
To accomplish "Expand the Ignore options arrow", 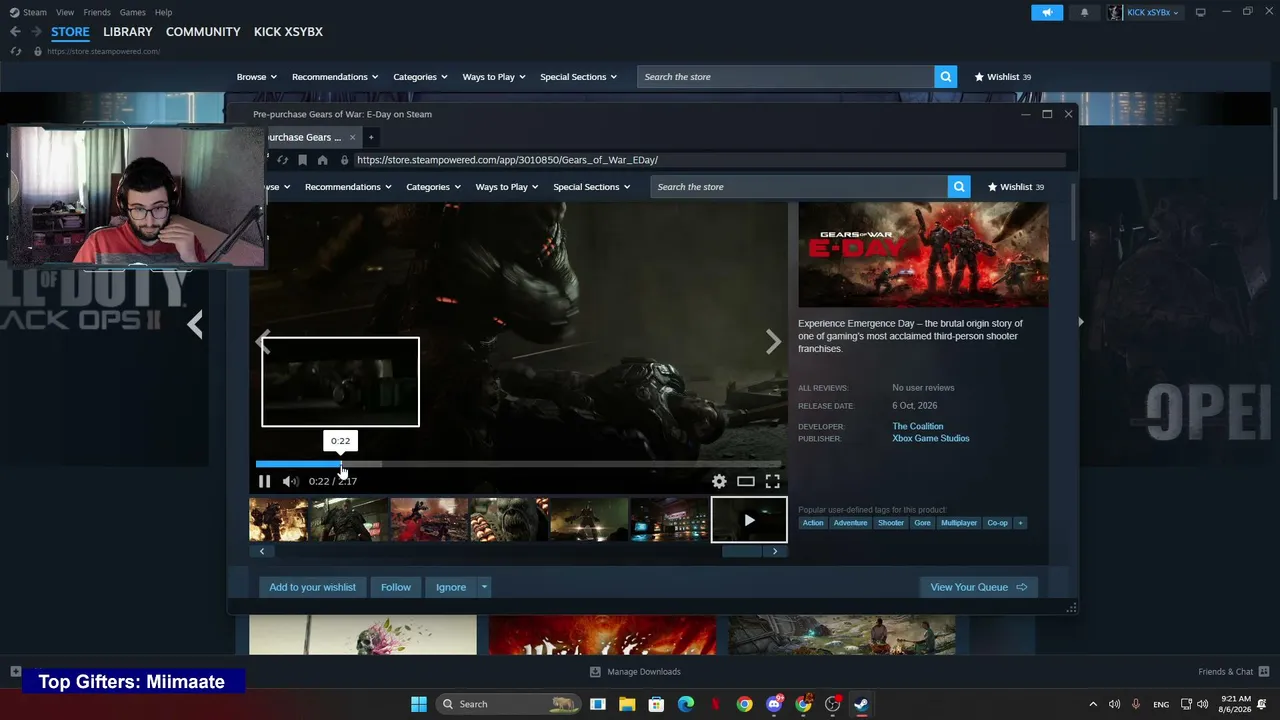I will pos(484,587).
